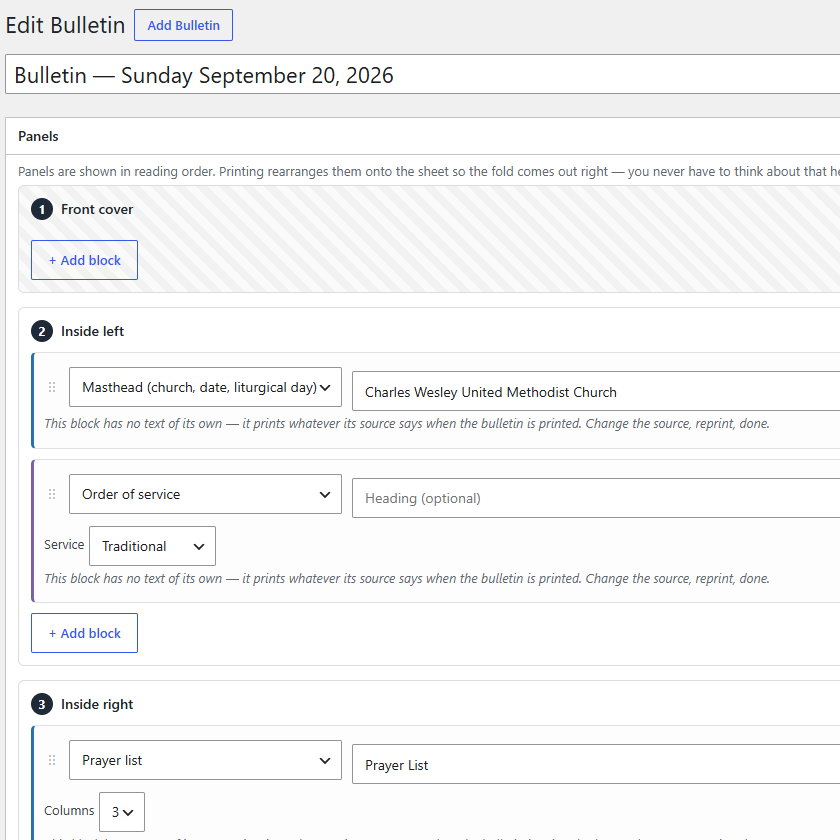Viewport: 840px width, 840px height.
Task: Click the Columns label text
Action: tap(69, 811)
